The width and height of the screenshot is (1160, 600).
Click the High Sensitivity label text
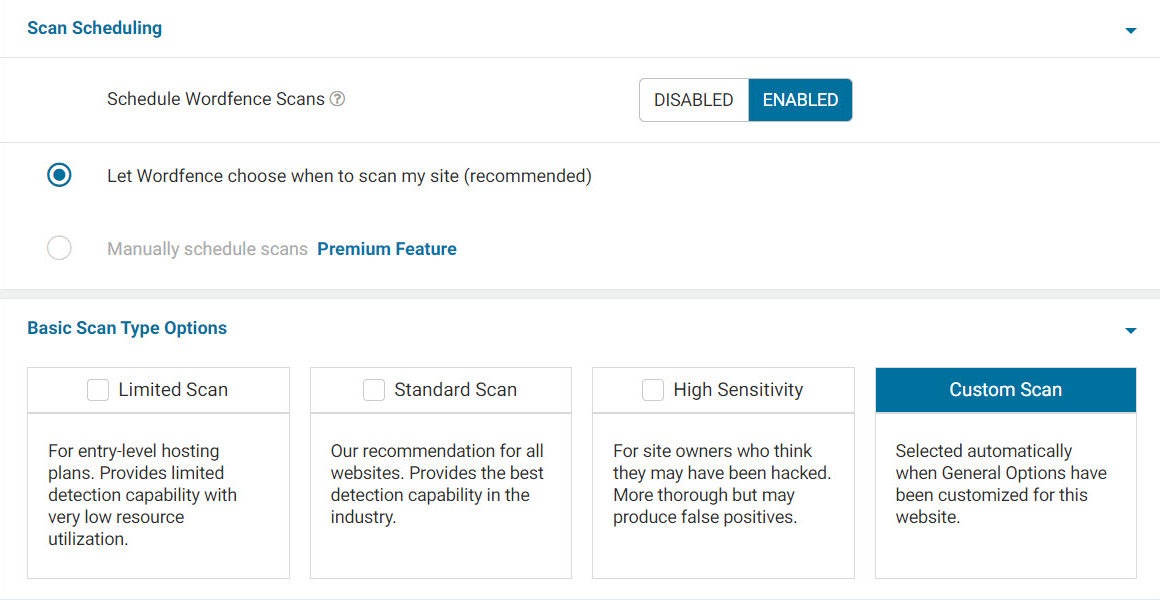(x=738, y=390)
